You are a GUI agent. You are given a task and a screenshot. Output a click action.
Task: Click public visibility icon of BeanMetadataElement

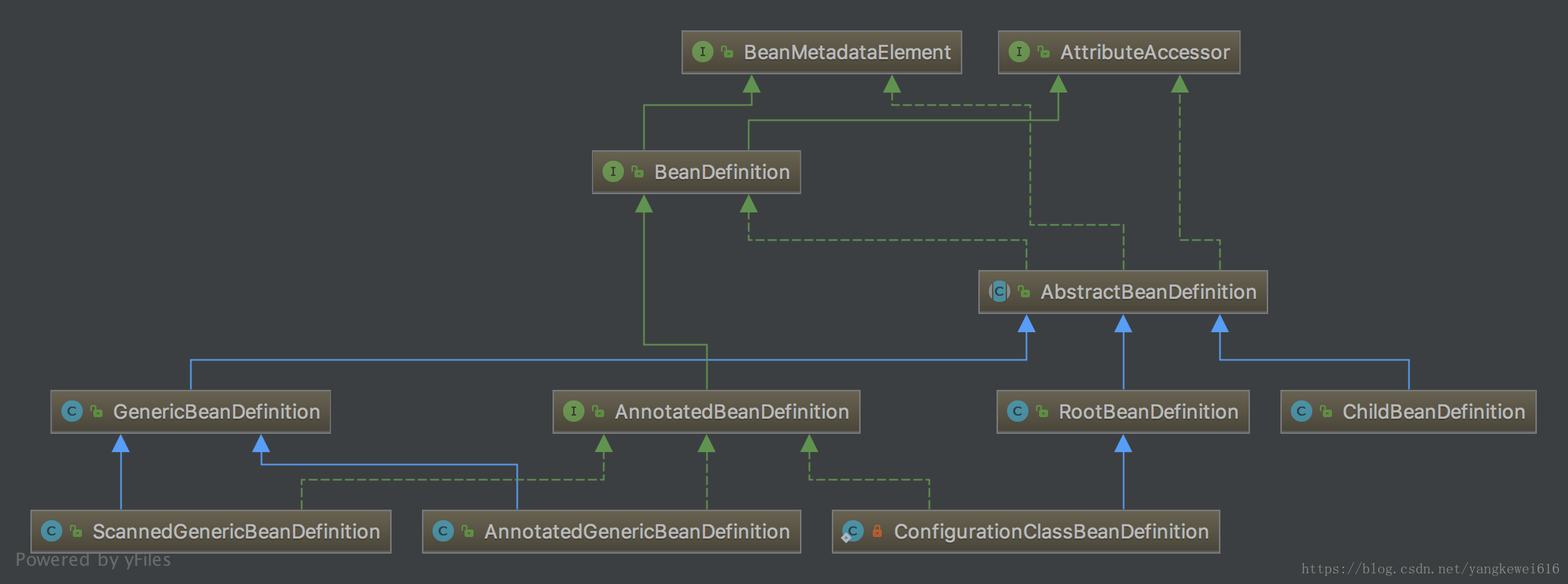pyautogui.click(x=727, y=52)
